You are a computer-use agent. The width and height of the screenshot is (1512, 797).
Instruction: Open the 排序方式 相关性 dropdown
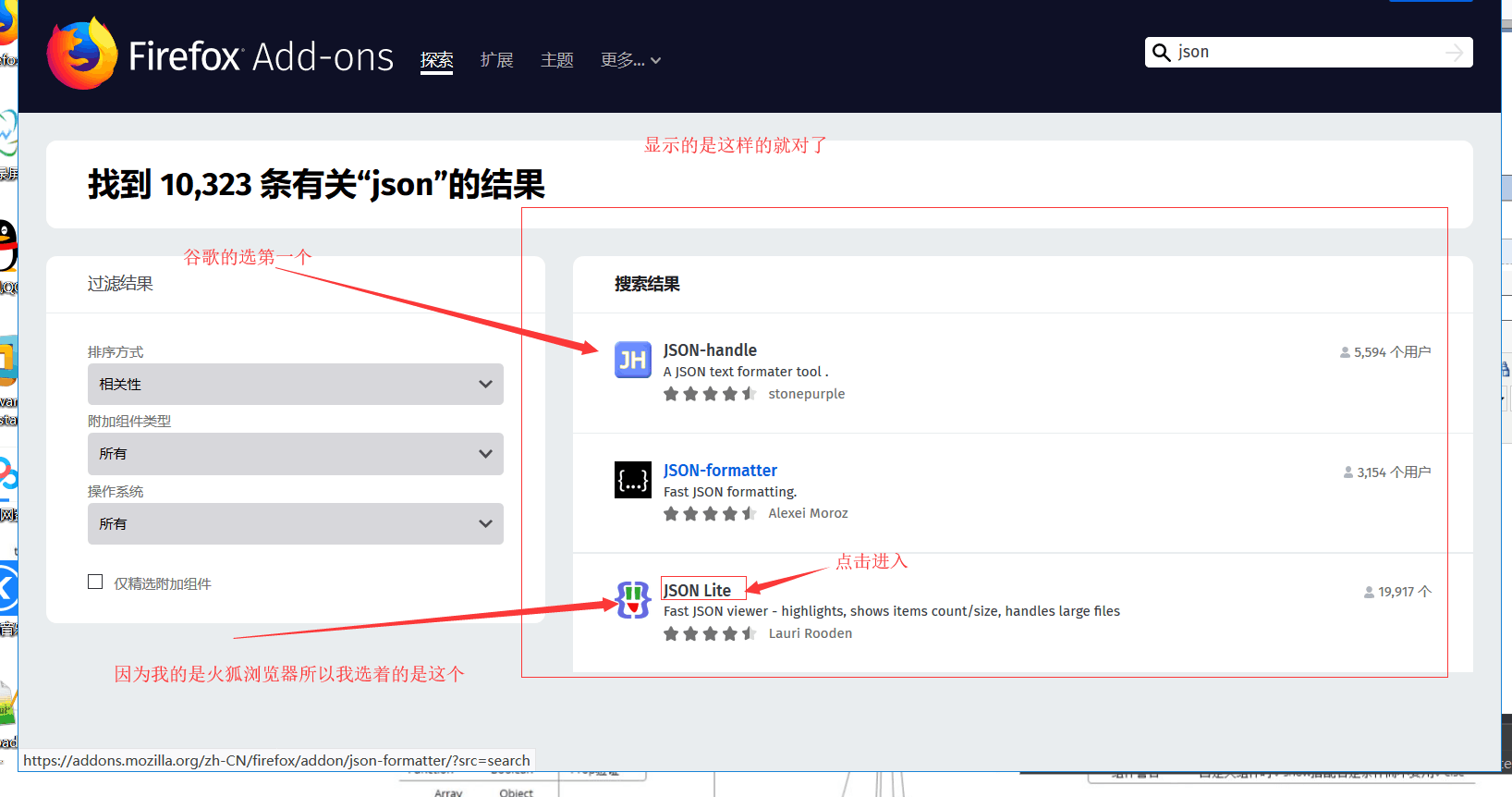296,384
